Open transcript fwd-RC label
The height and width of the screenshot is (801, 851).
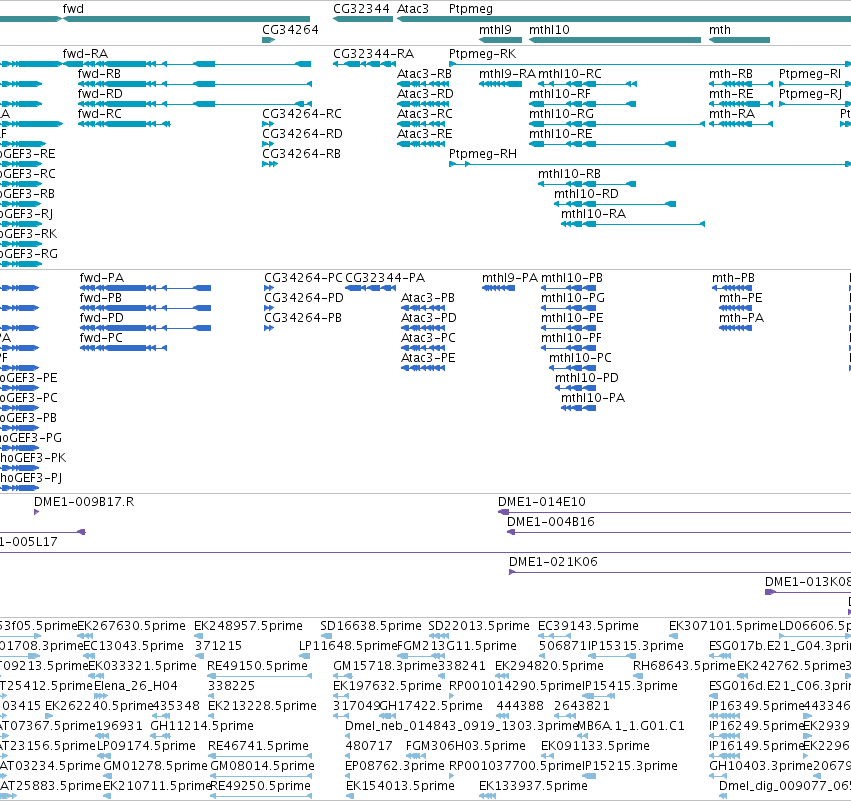pos(99,114)
